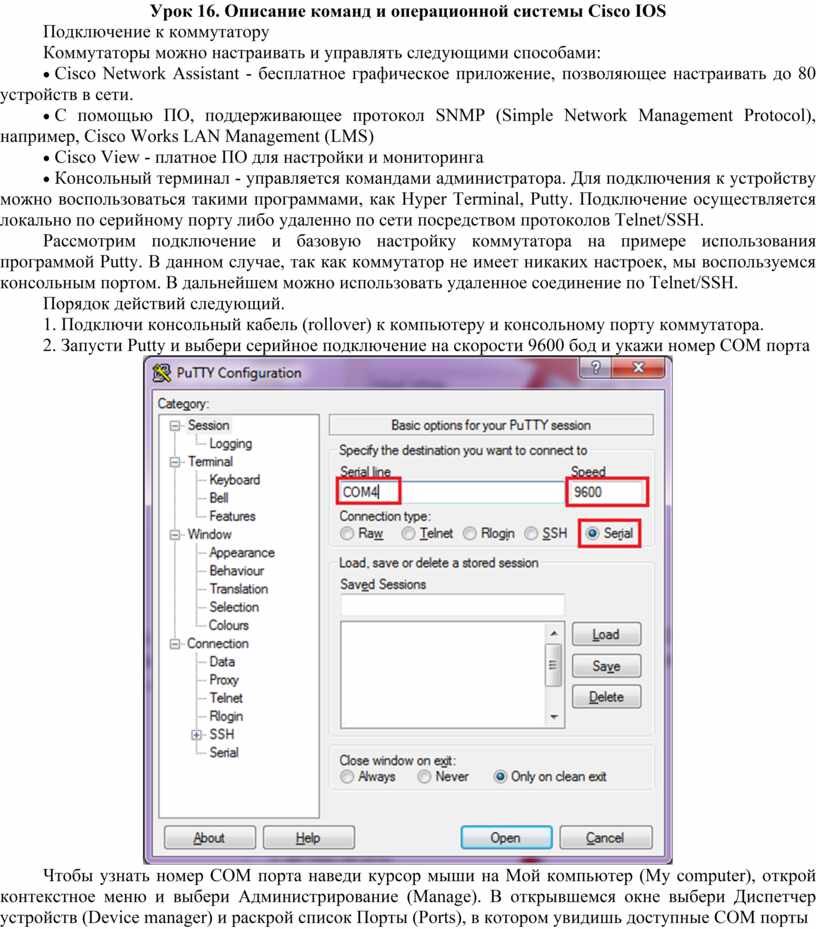Click the Speed input field
Screen dimensions: 816x929
pyautogui.click(x=607, y=492)
